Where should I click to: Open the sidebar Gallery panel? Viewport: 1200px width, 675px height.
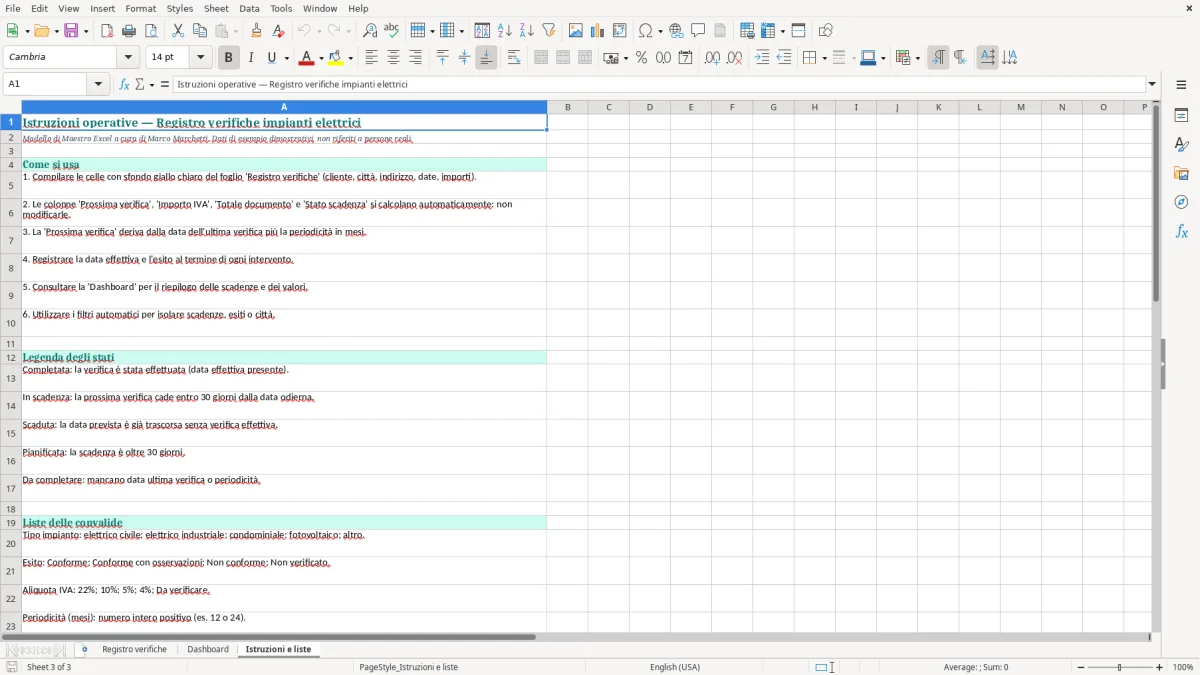click(x=1181, y=174)
